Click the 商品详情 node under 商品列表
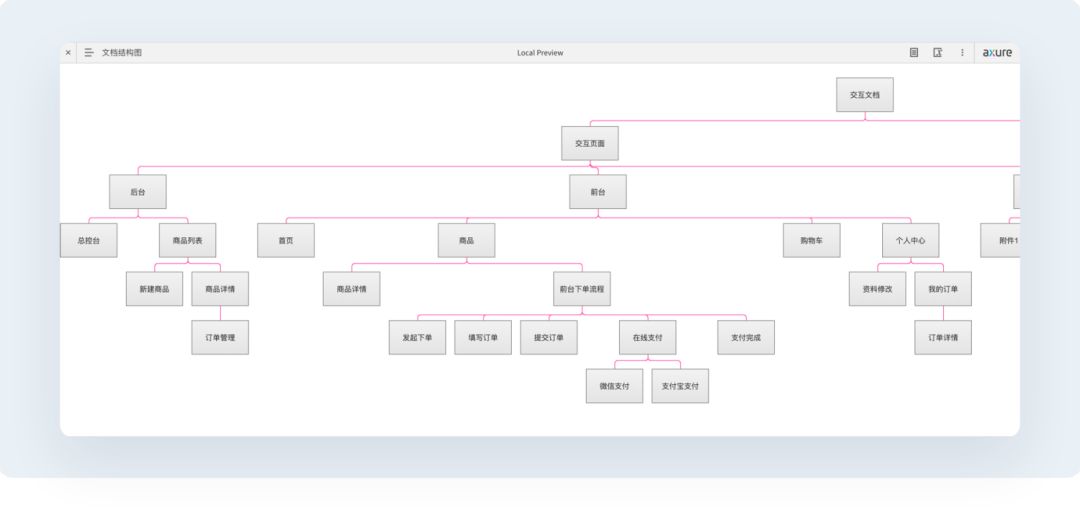 pyautogui.click(x=220, y=289)
